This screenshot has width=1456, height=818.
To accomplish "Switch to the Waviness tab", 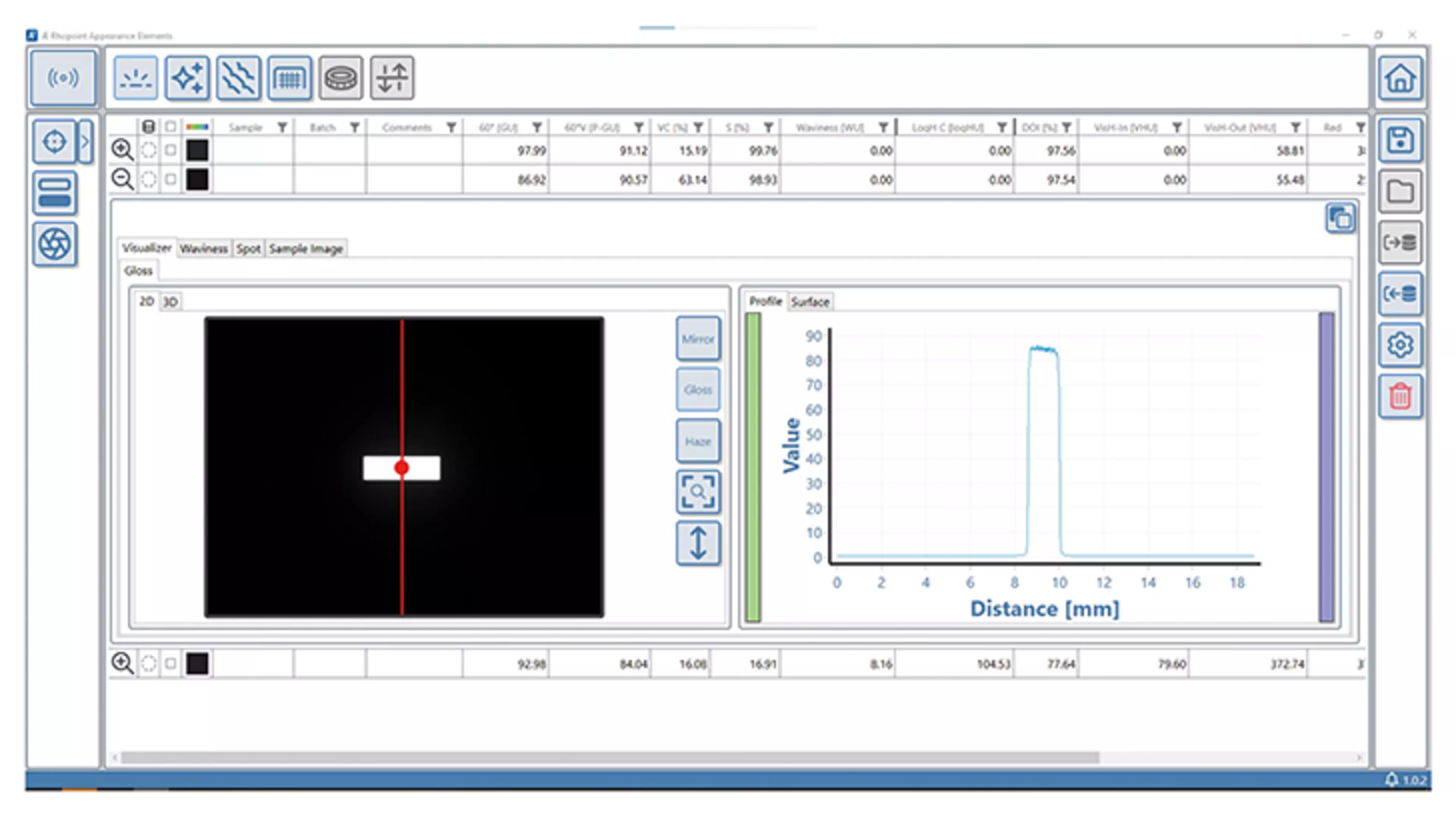I will (204, 249).
